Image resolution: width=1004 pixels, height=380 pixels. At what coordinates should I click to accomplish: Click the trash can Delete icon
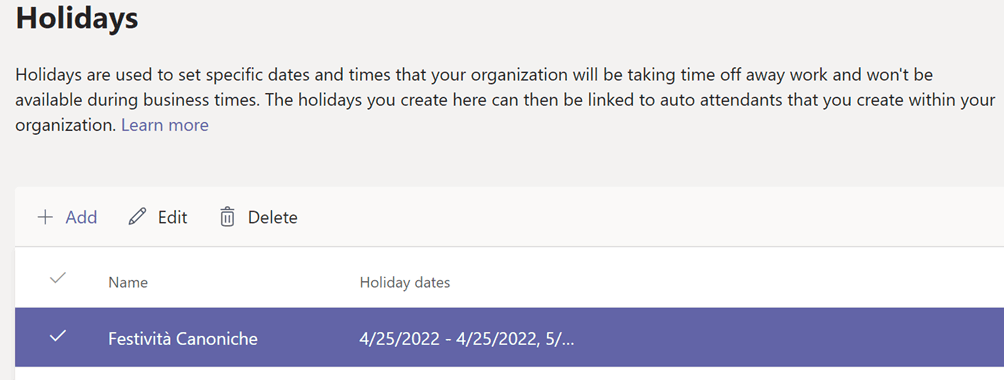(x=227, y=217)
